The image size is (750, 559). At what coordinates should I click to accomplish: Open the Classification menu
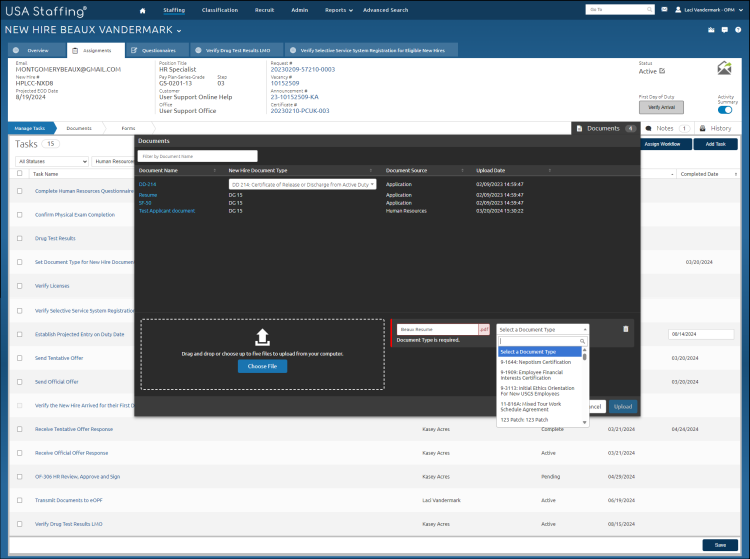(x=220, y=10)
